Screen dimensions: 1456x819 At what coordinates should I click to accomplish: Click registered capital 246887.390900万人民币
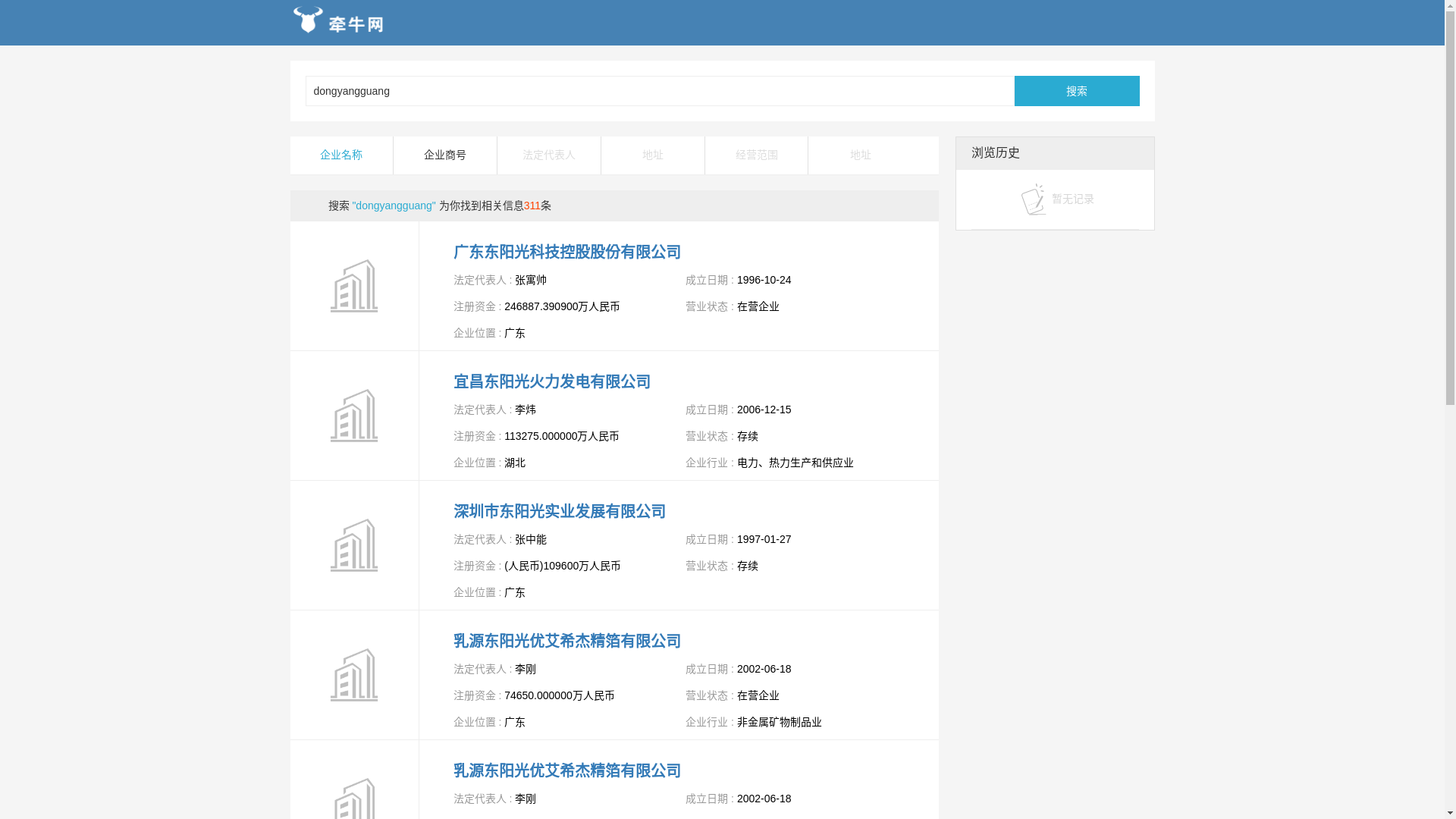[562, 306]
